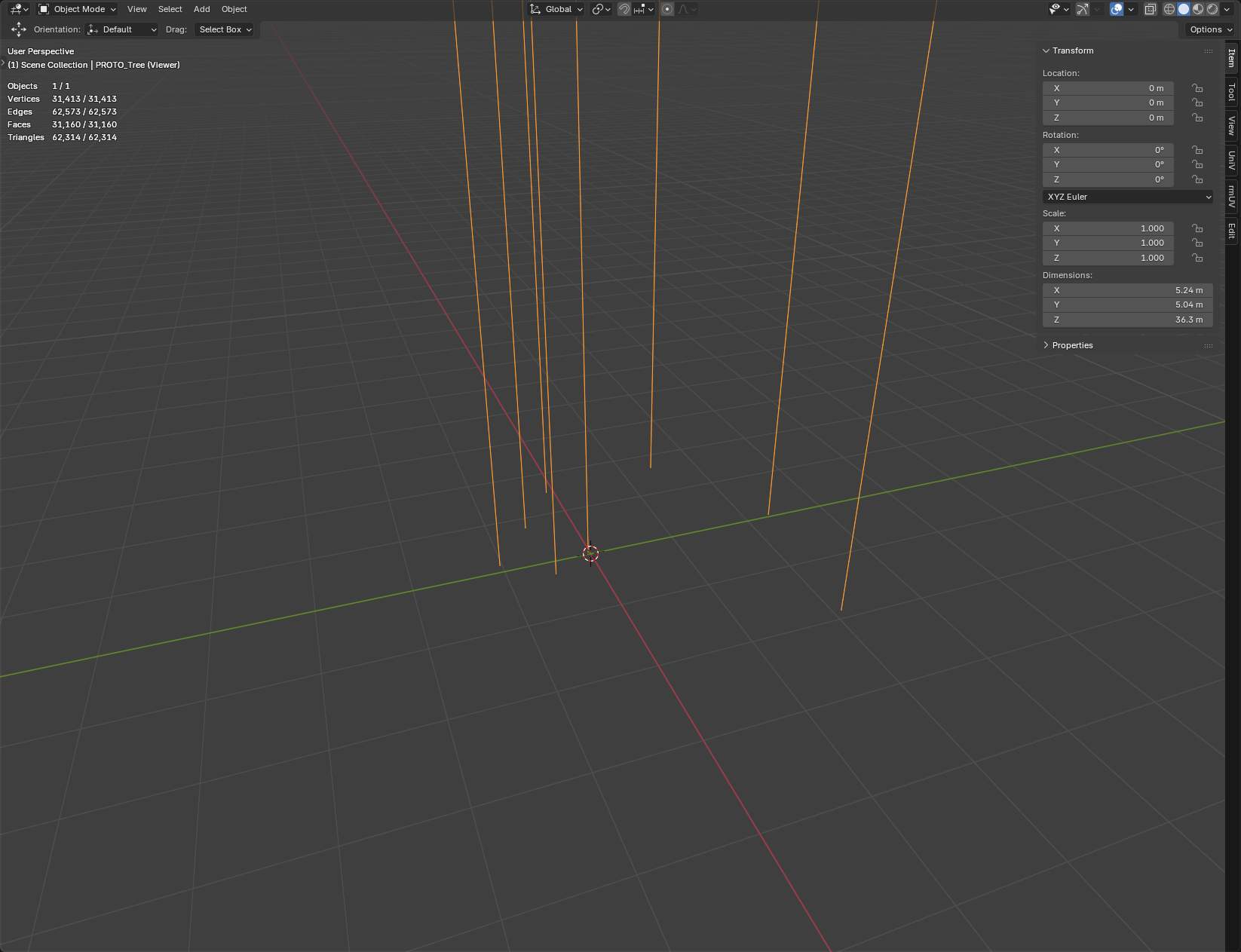The image size is (1241, 952).
Task: Click the Dimensions Z value field
Action: (1127, 320)
